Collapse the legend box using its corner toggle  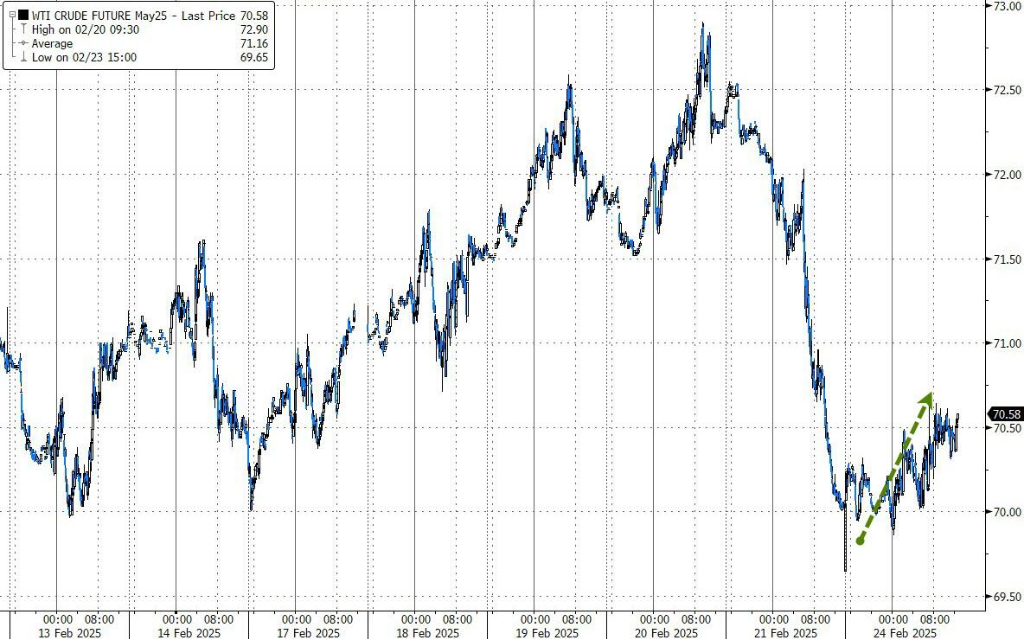12,14
